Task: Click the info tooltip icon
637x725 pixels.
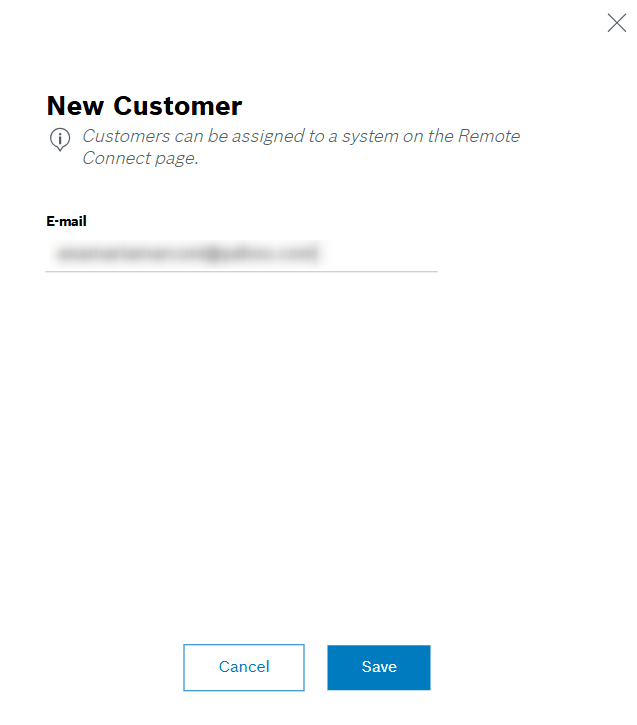Action: [60, 139]
